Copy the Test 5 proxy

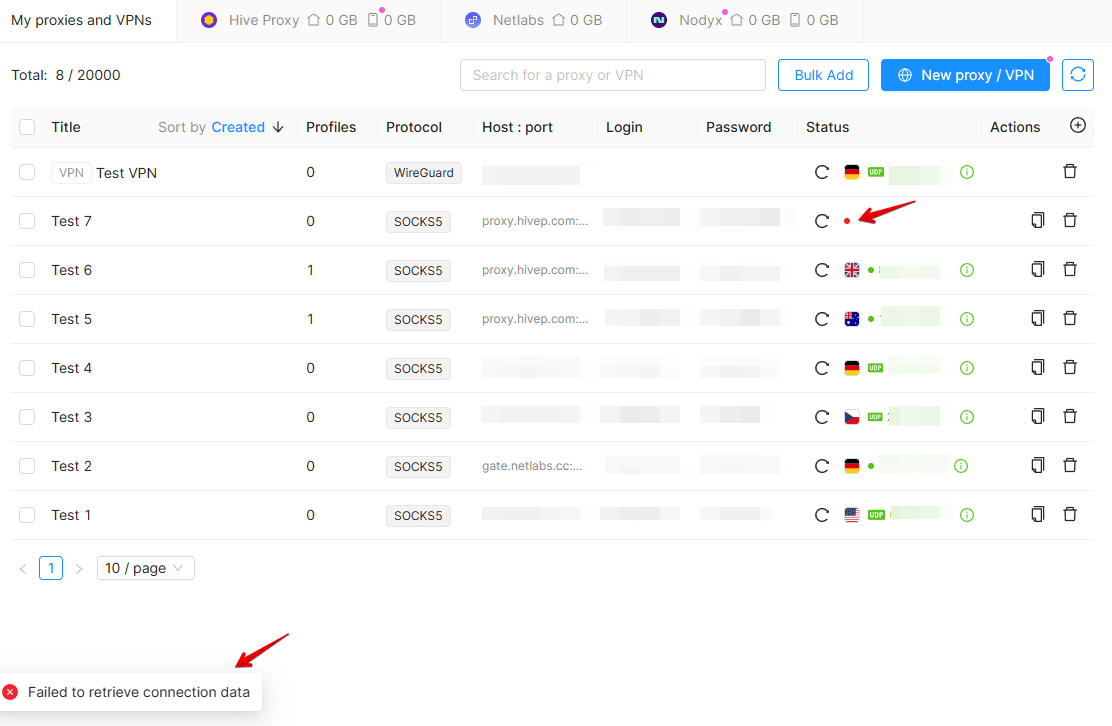pyautogui.click(x=1038, y=318)
